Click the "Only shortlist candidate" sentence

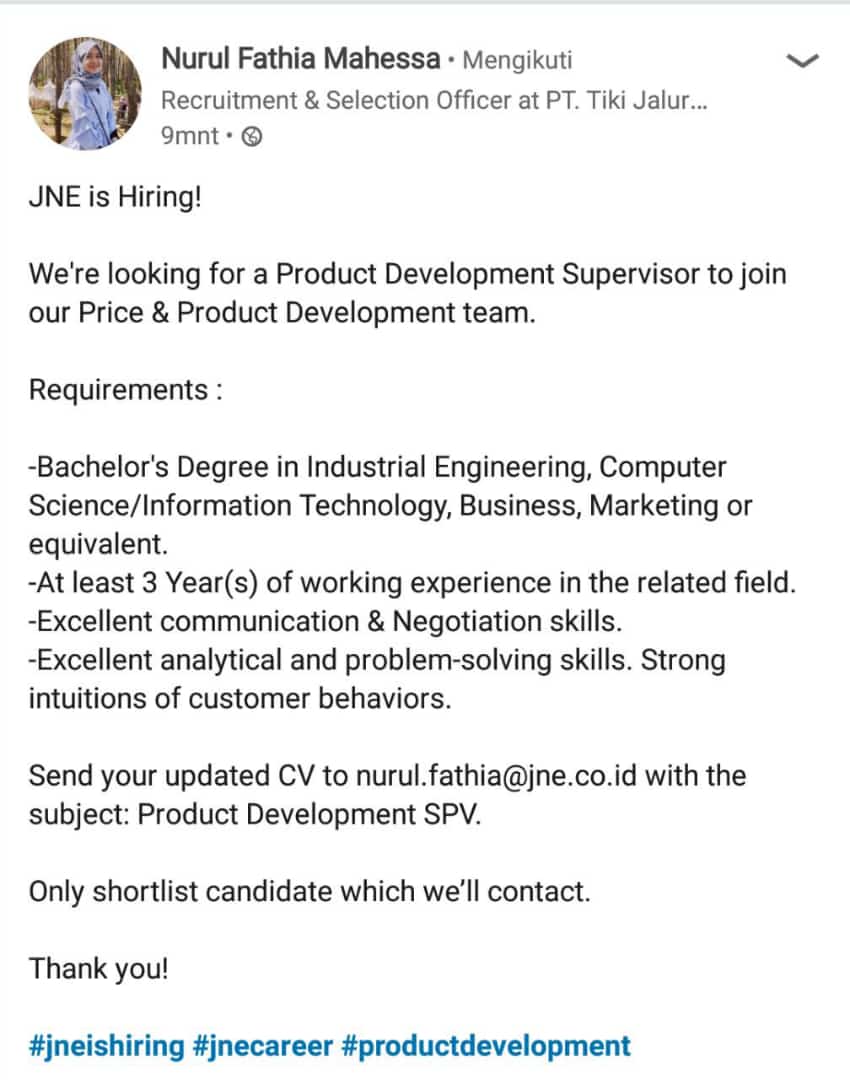(x=309, y=891)
